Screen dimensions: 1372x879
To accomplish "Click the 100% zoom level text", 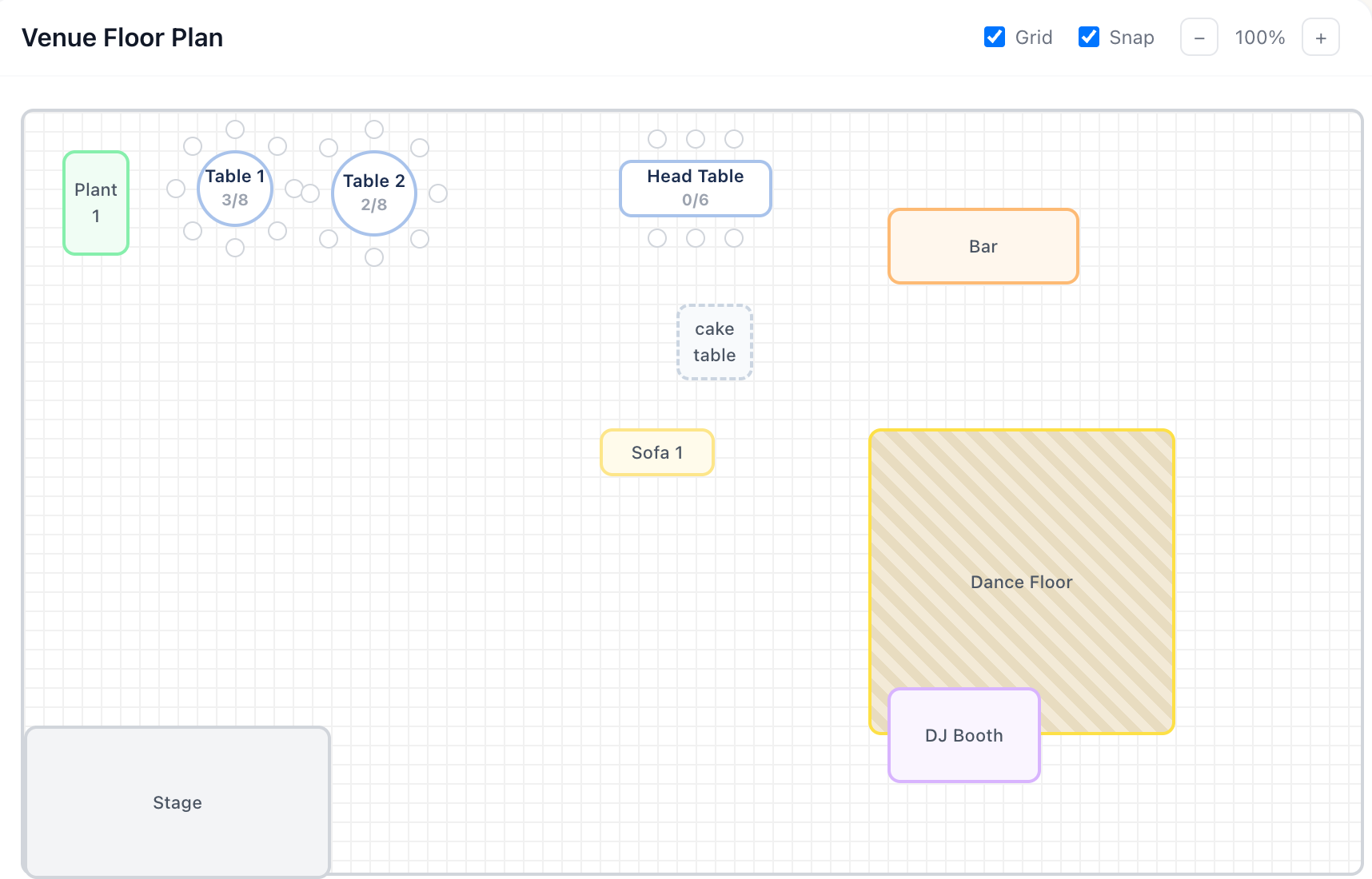I will tap(1260, 38).
